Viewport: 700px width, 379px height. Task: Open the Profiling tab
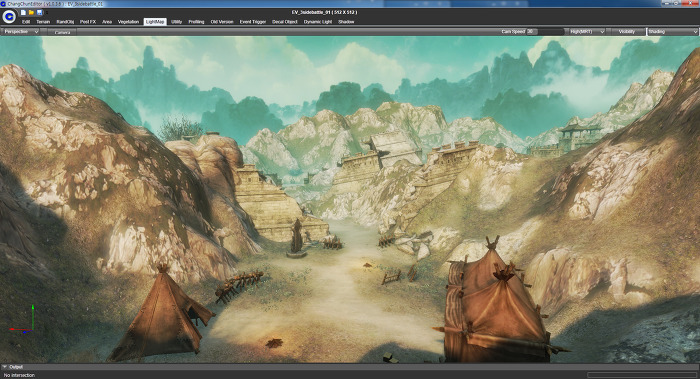pos(196,21)
